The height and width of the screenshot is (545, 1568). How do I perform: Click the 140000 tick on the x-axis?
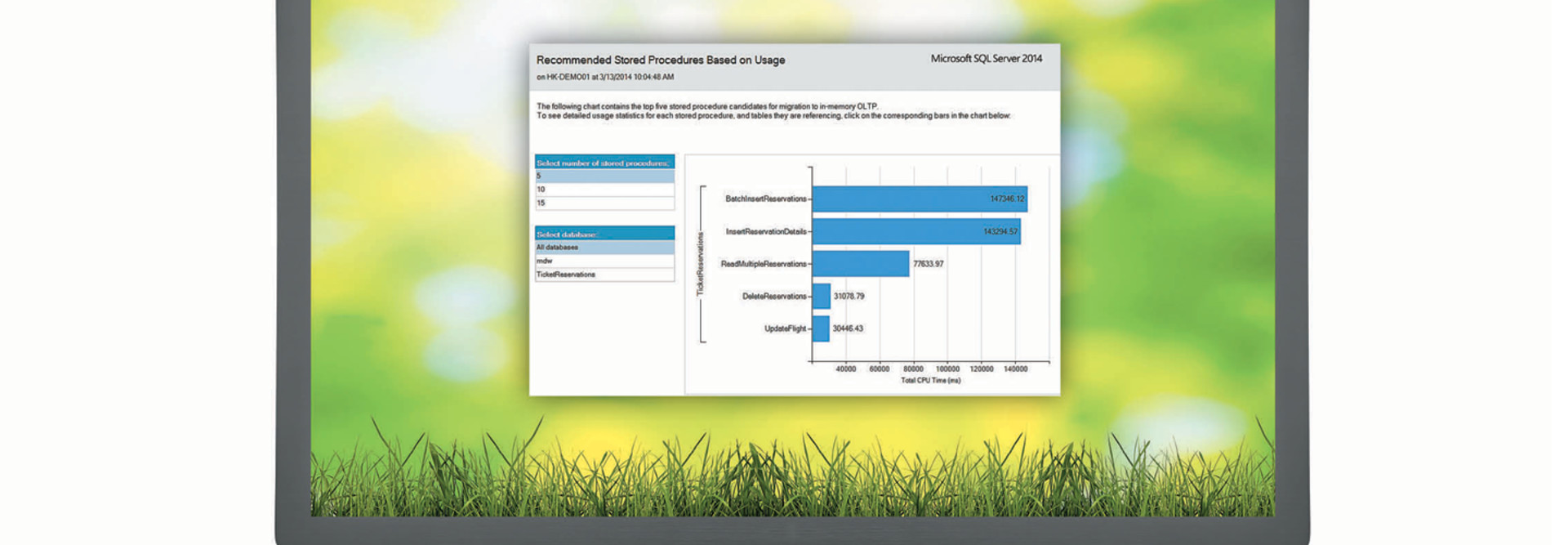coord(1016,369)
